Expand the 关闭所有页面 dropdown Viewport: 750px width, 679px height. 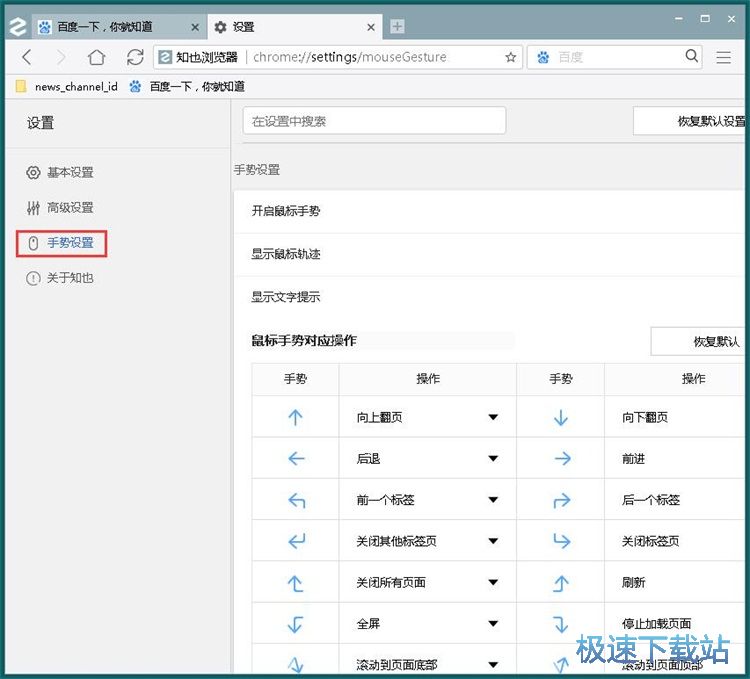493,582
